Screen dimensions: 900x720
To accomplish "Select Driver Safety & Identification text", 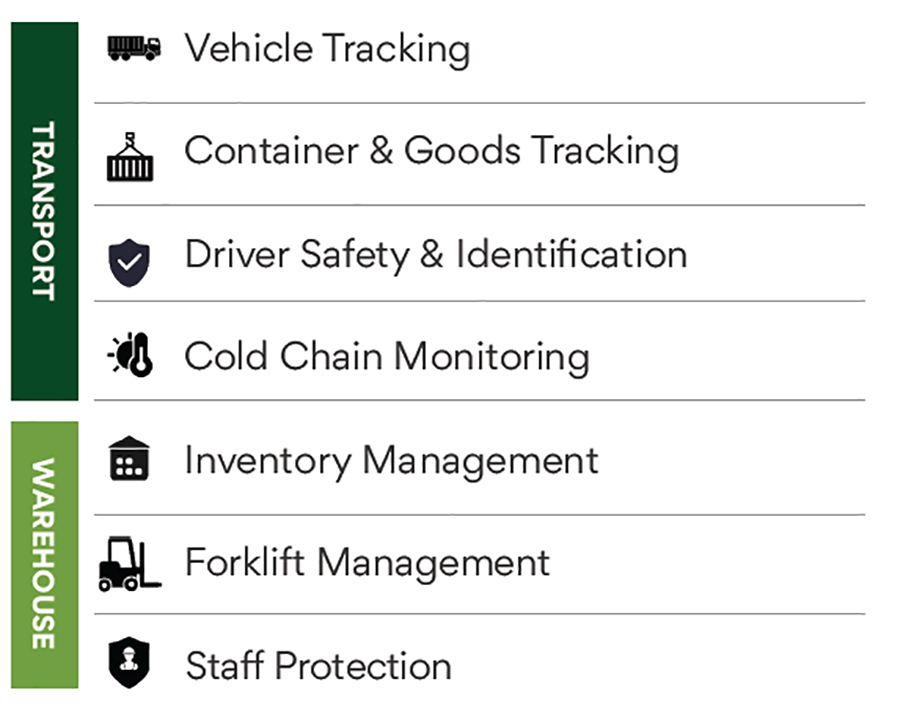I will pos(435,254).
